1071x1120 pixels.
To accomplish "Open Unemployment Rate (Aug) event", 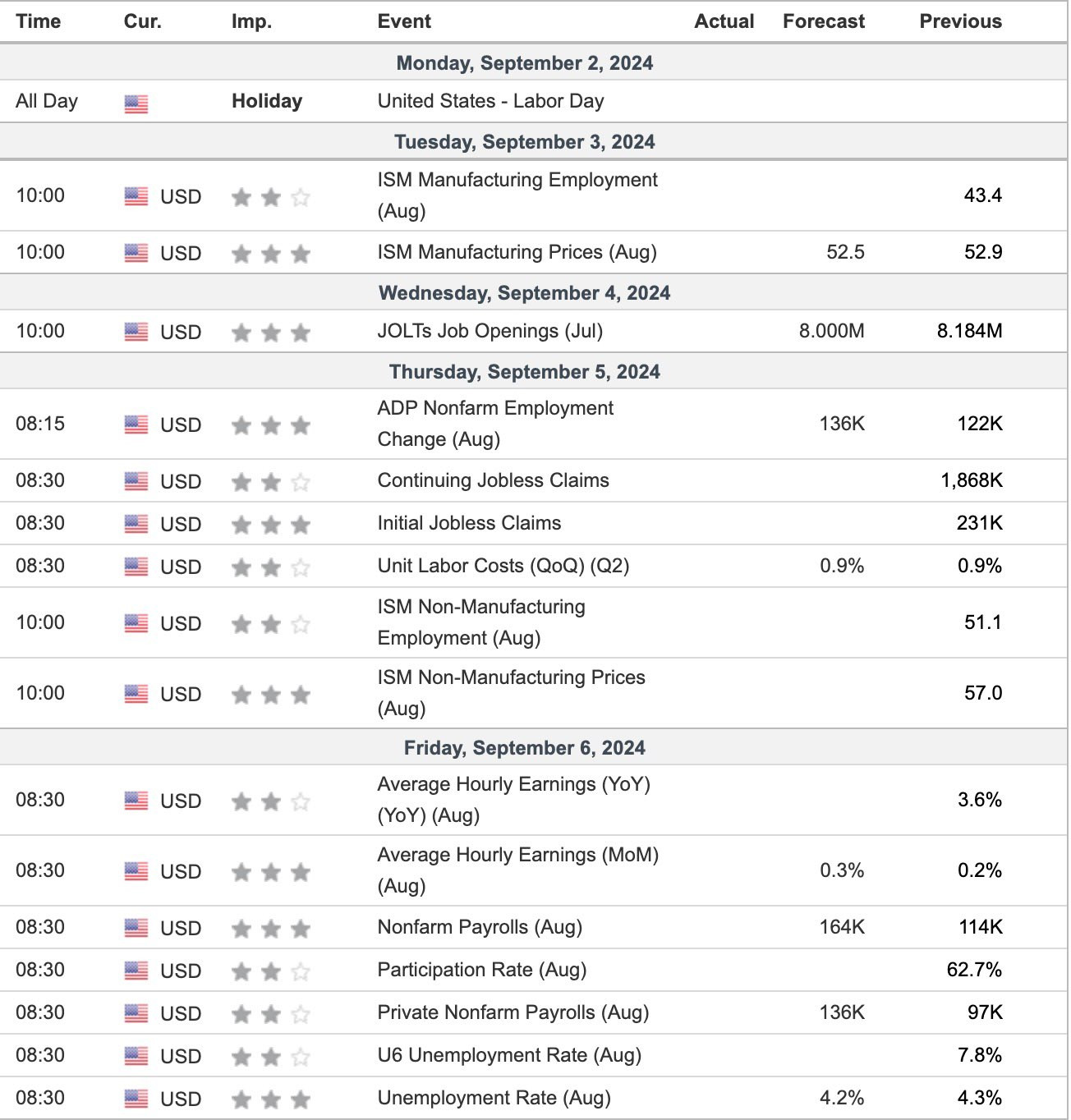I will pos(494,1098).
